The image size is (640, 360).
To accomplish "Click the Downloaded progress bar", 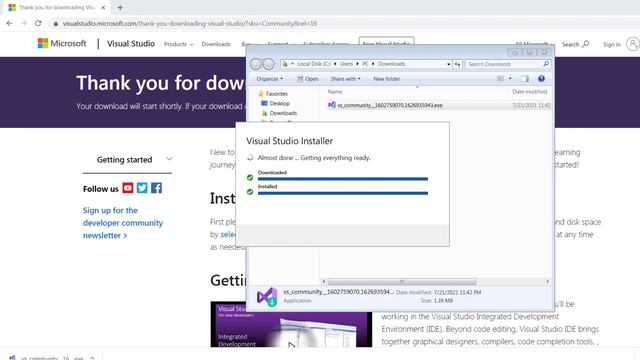I will coord(343,179).
